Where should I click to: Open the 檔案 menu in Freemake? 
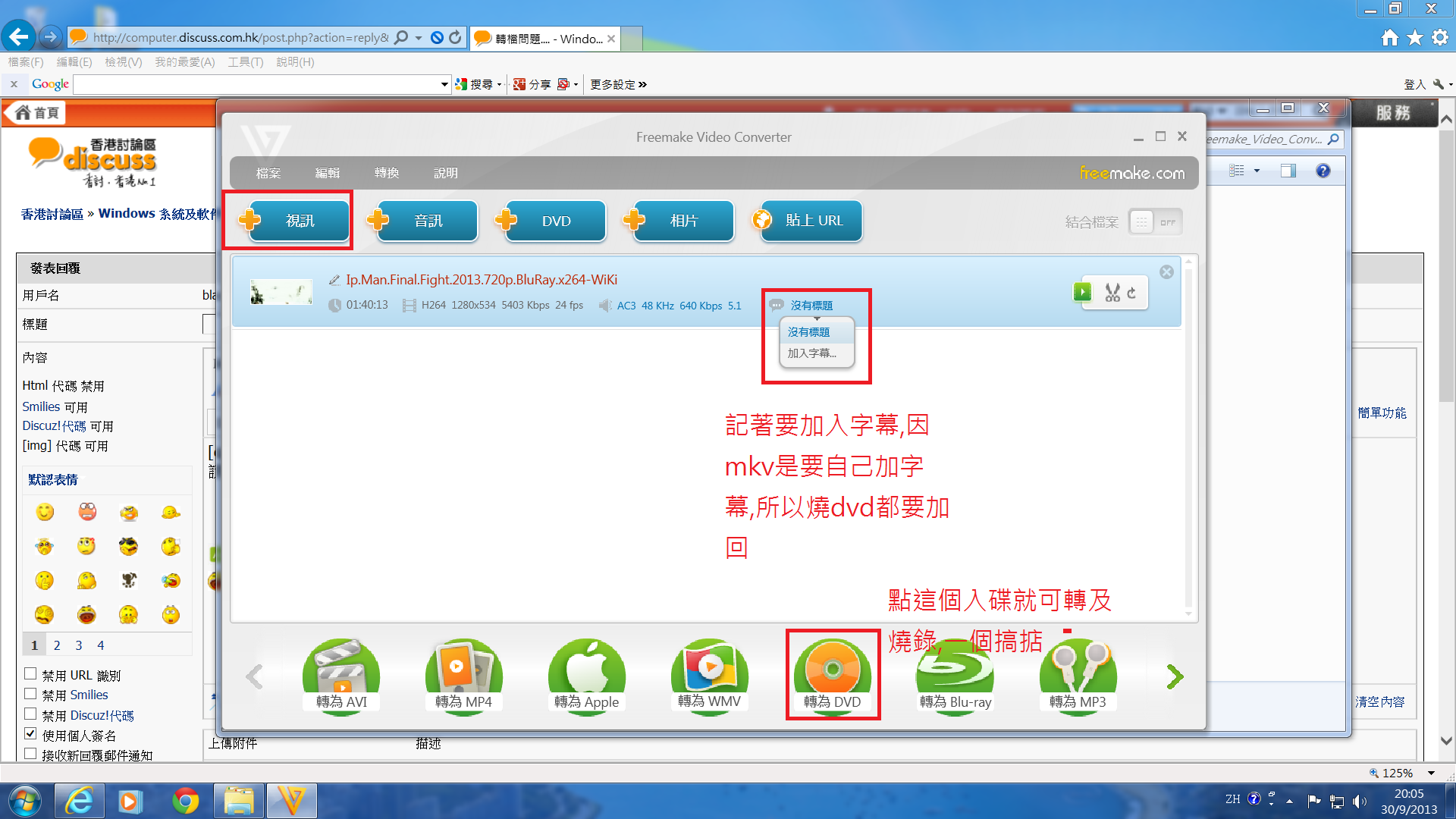[268, 173]
